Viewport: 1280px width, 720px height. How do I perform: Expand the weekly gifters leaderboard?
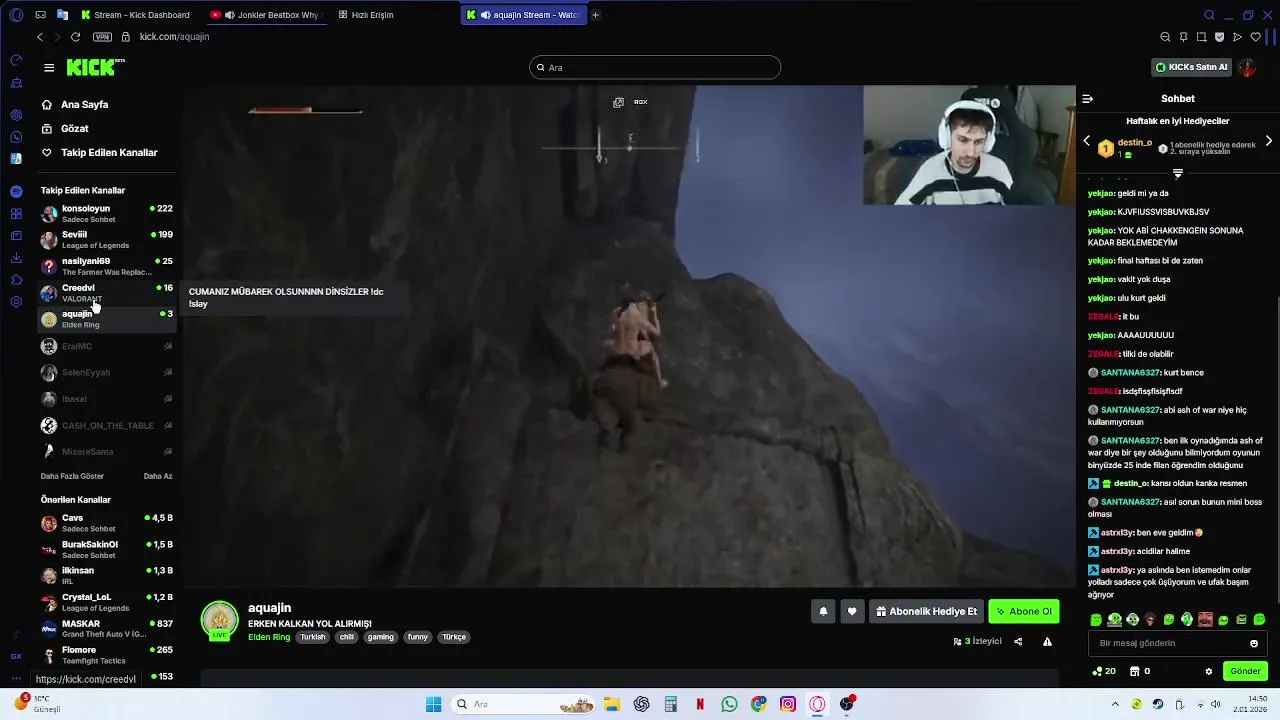click(x=1177, y=174)
